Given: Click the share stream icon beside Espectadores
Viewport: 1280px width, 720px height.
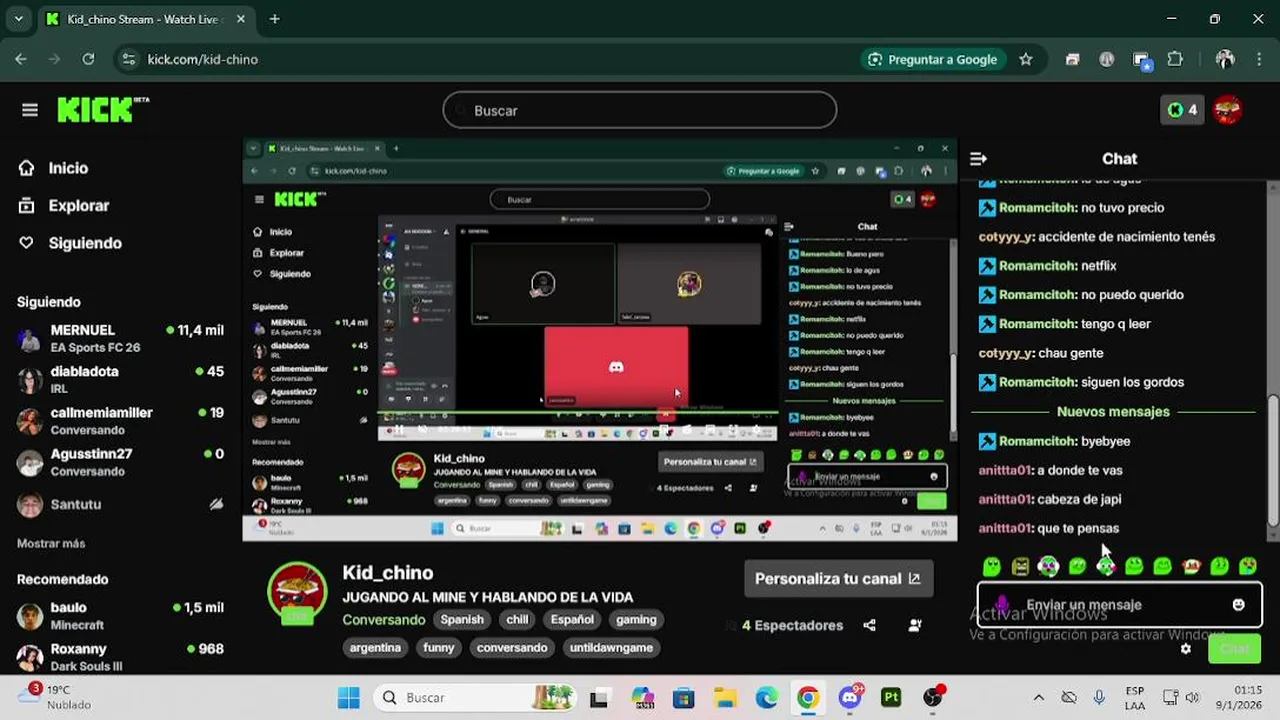Looking at the screenshot, I should pos(869,625).
